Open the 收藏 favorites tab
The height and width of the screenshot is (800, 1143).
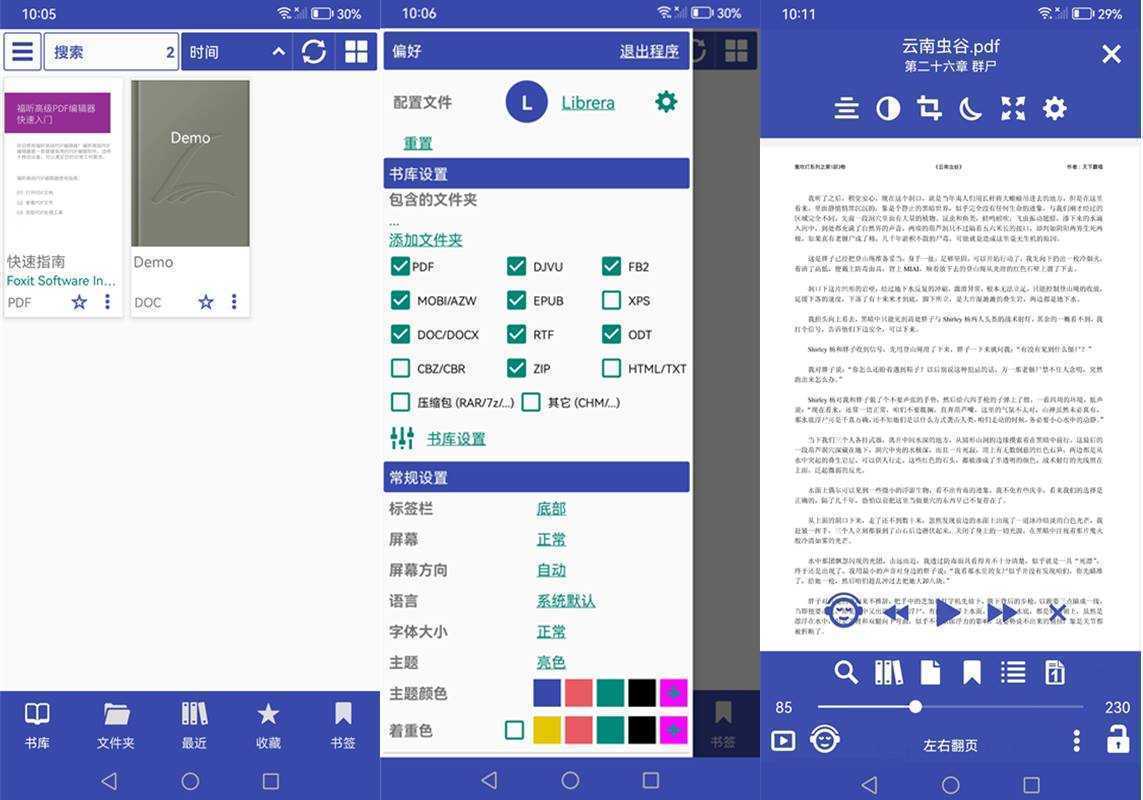(x=267, y=721)
